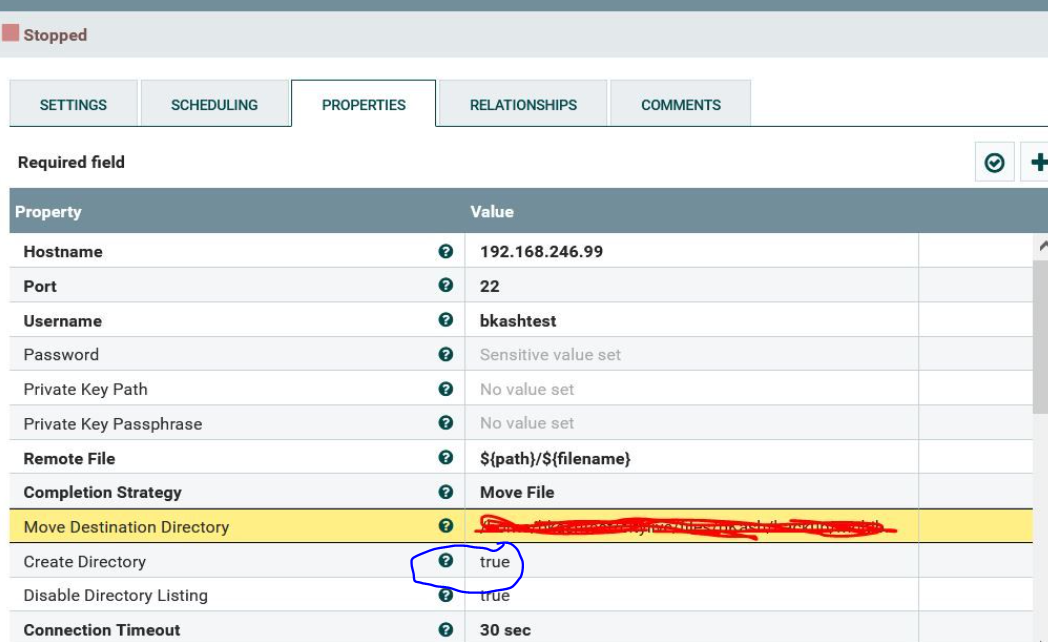View Connection Timeout property help

point(447,630)
